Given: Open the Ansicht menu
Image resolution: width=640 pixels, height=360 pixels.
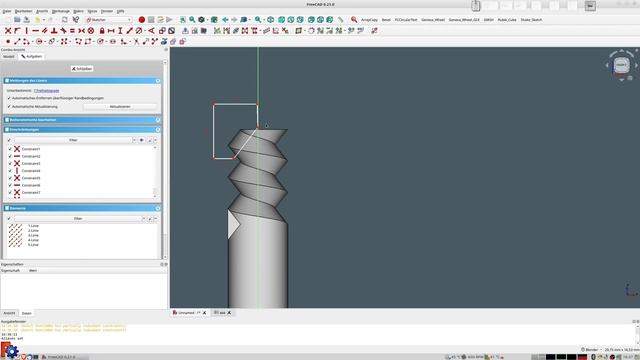Looking at the screenshot, I should pyautogui.click(x=42, y=11).
